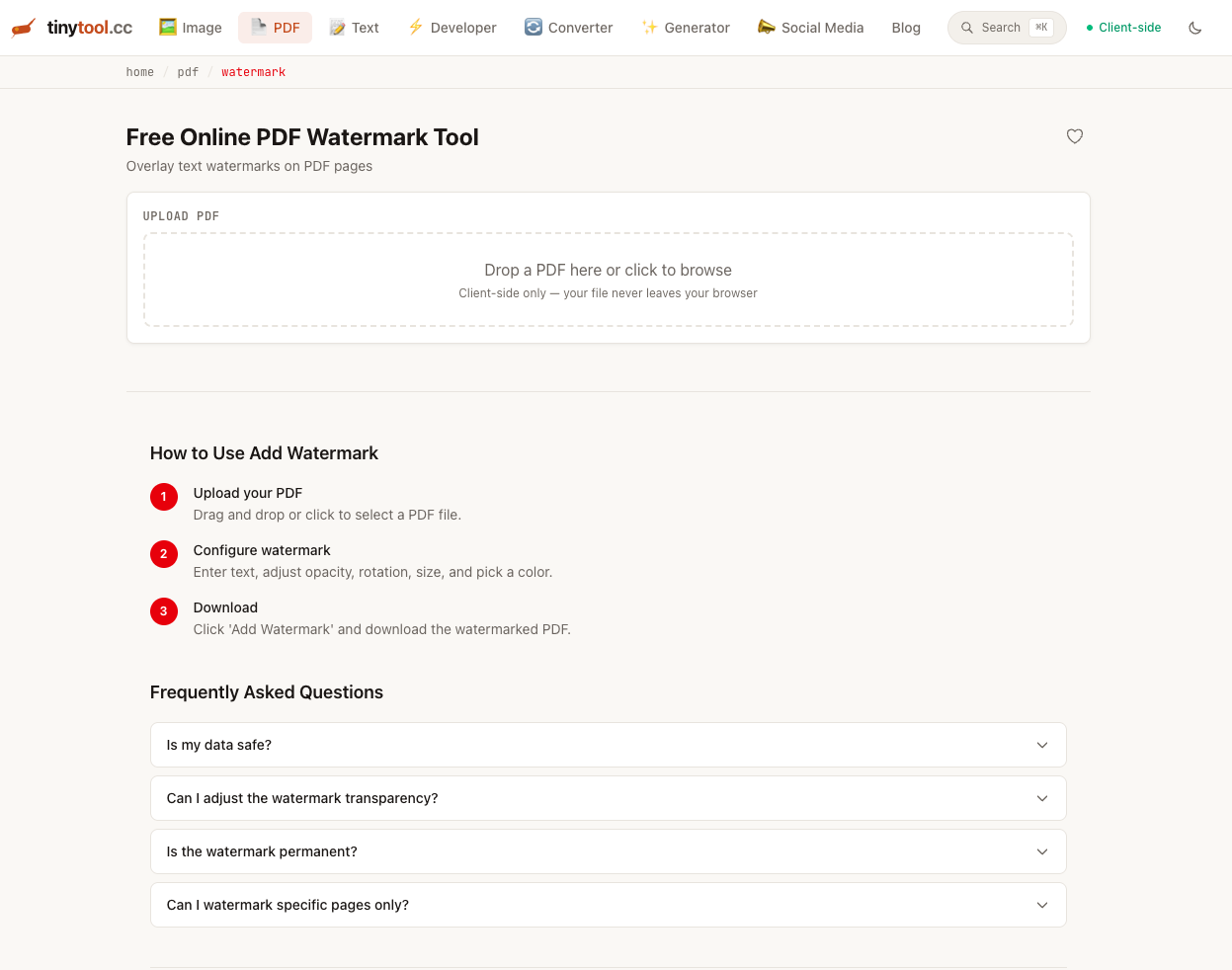1232x970 pixels.
Task: Expand the watermark transparency FAQ item
Action: click(608, 797)
